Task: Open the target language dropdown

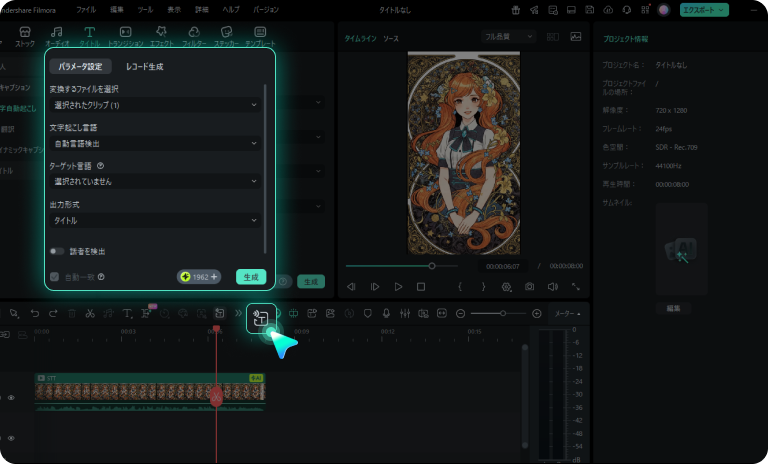Action: [156, 181]
